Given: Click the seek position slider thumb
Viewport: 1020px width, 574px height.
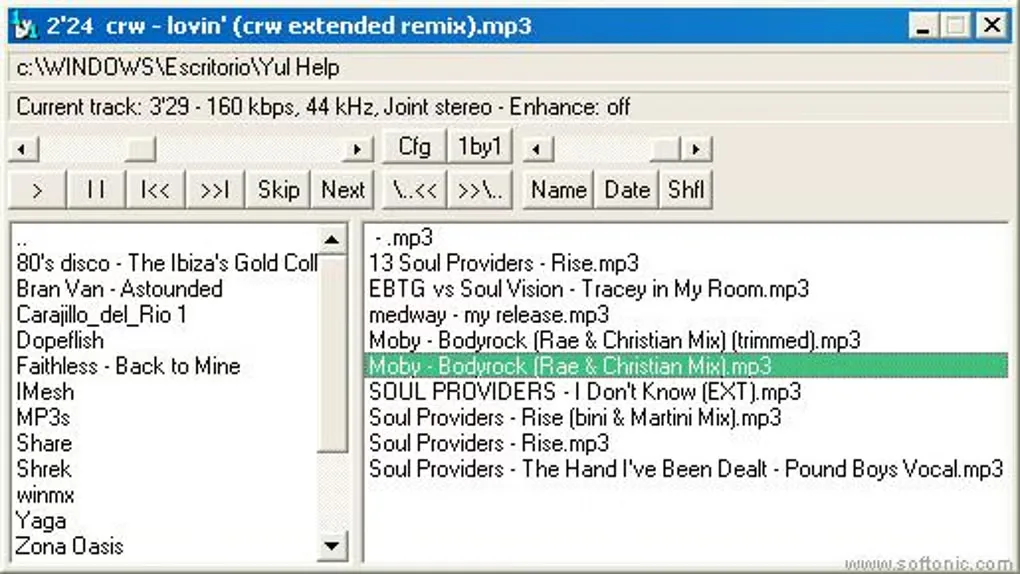Looking at the screenshot, I should click(140, 149).
